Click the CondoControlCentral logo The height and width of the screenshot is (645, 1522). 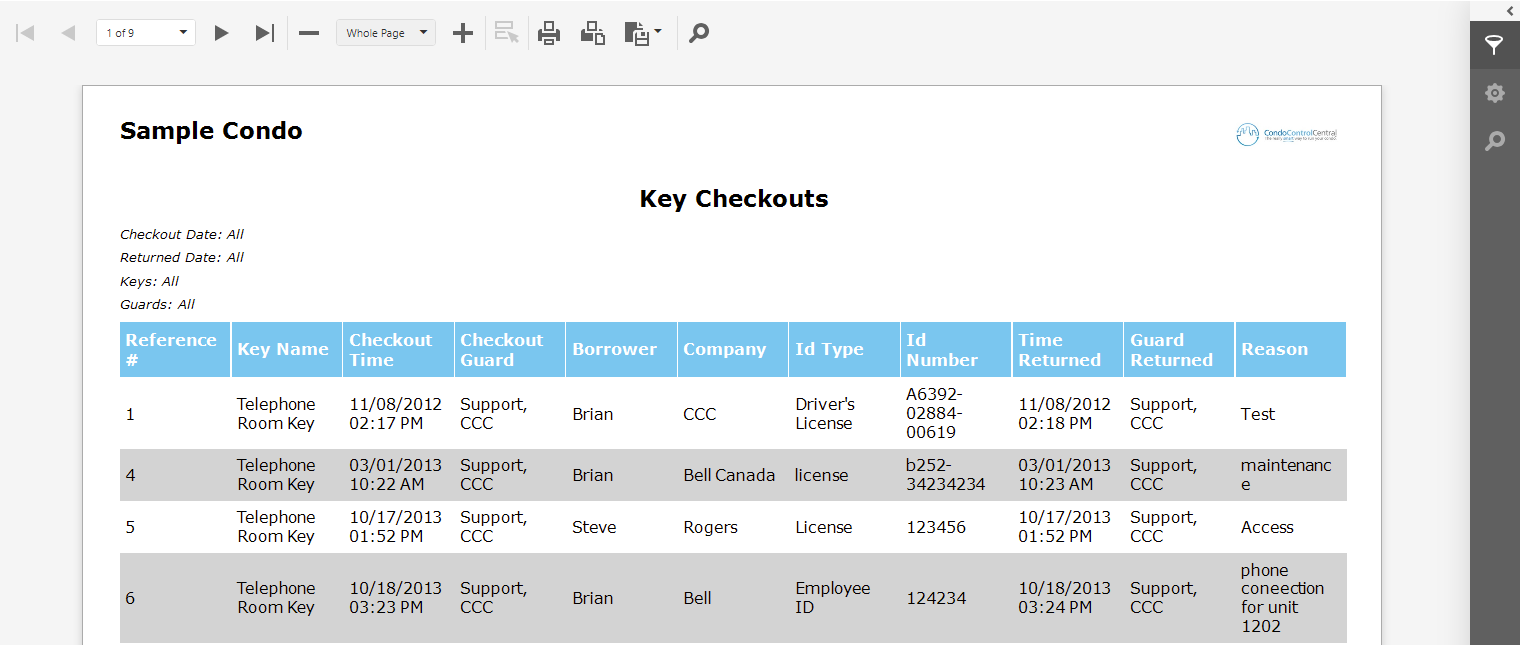1288,133
